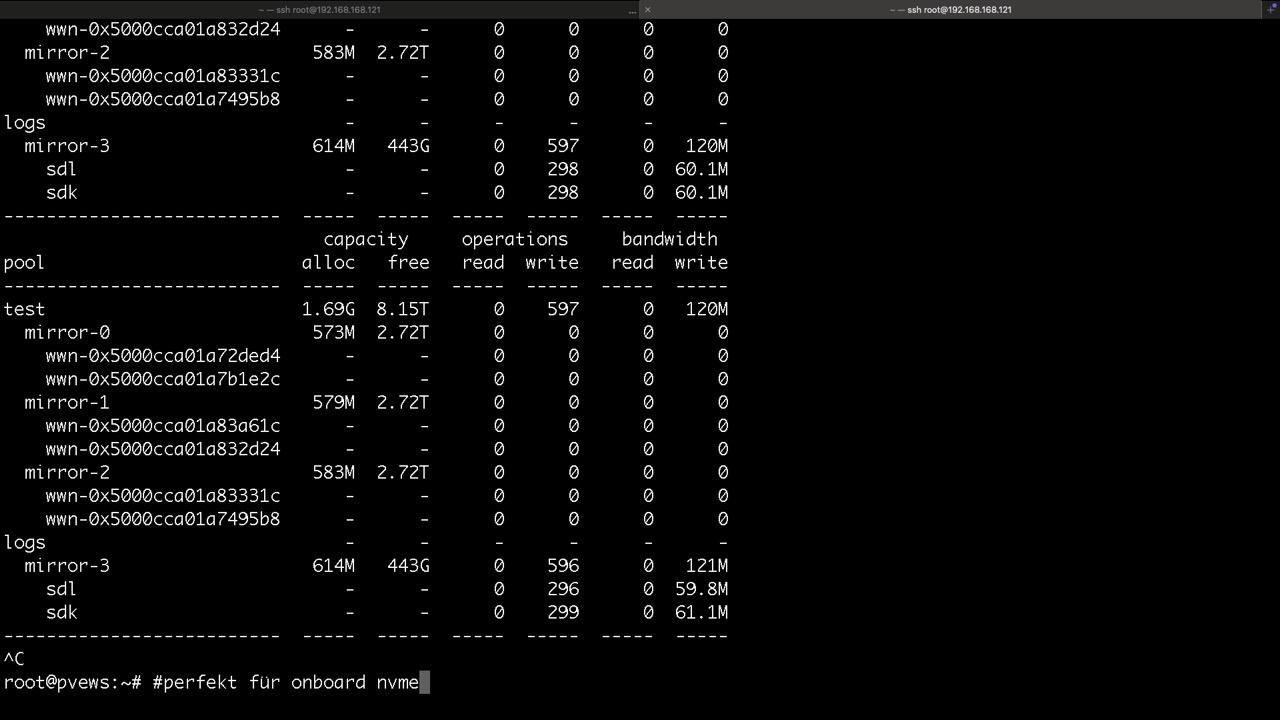Click the '2.72T' free value of mirror-0
1280x720 pixels.
click(x=403, y=332)
